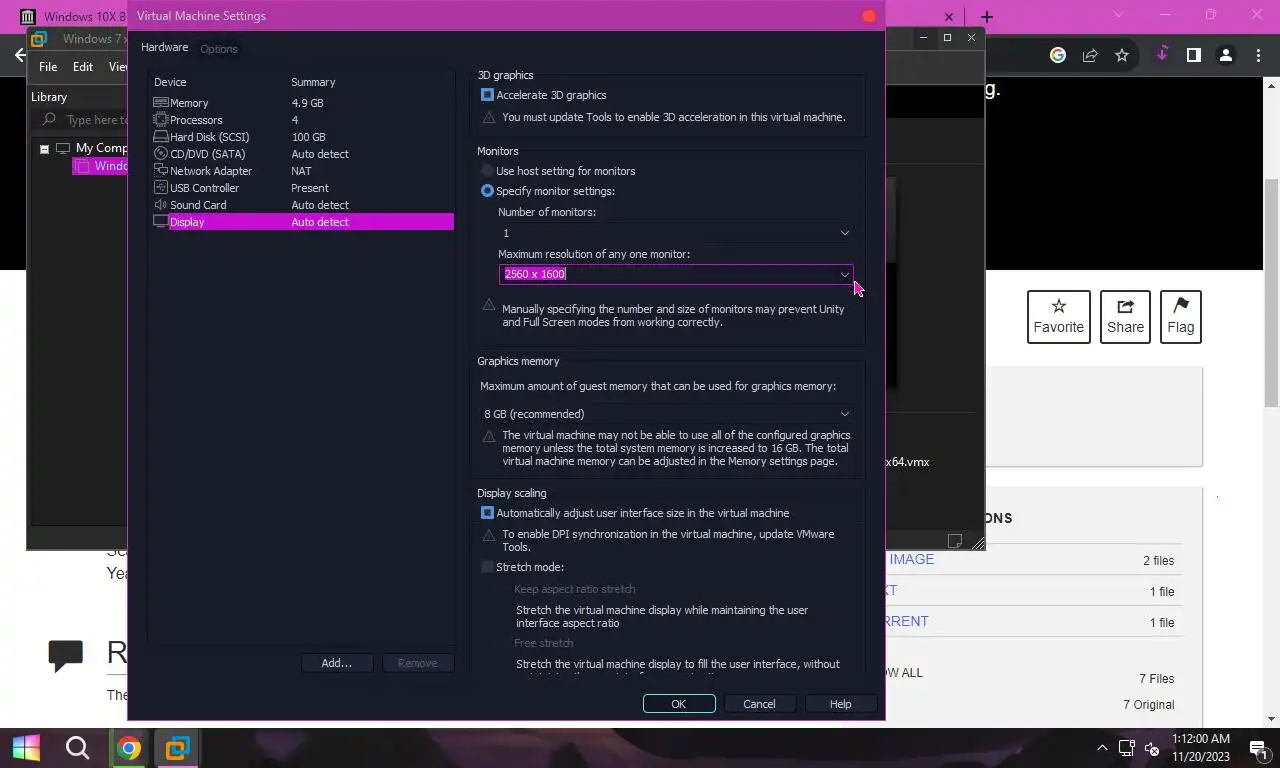Click the Share page icon in Chrome toolbar

[1090, 56]
